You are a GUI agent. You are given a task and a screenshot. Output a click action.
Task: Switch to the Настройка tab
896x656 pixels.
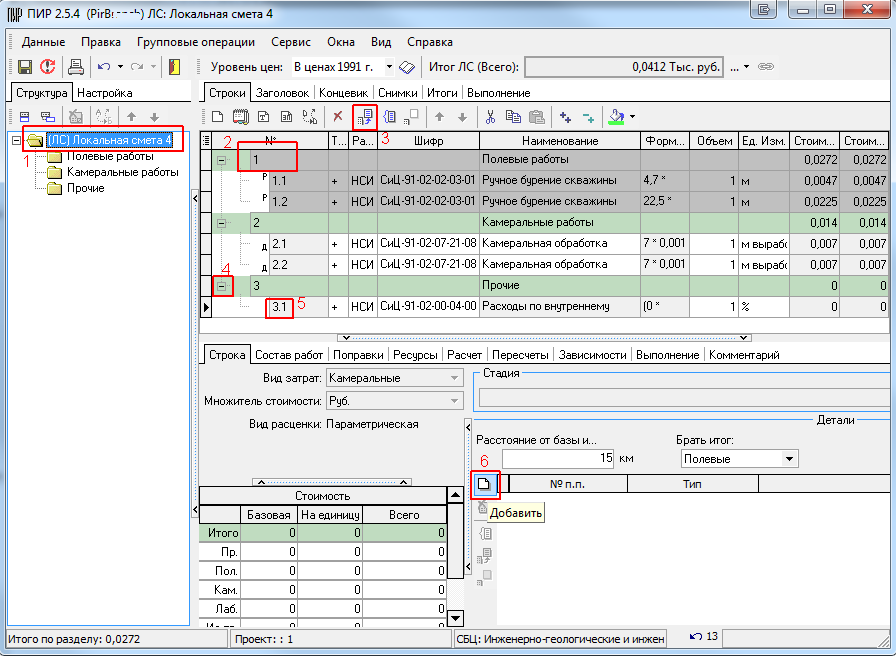click(105, 92)
